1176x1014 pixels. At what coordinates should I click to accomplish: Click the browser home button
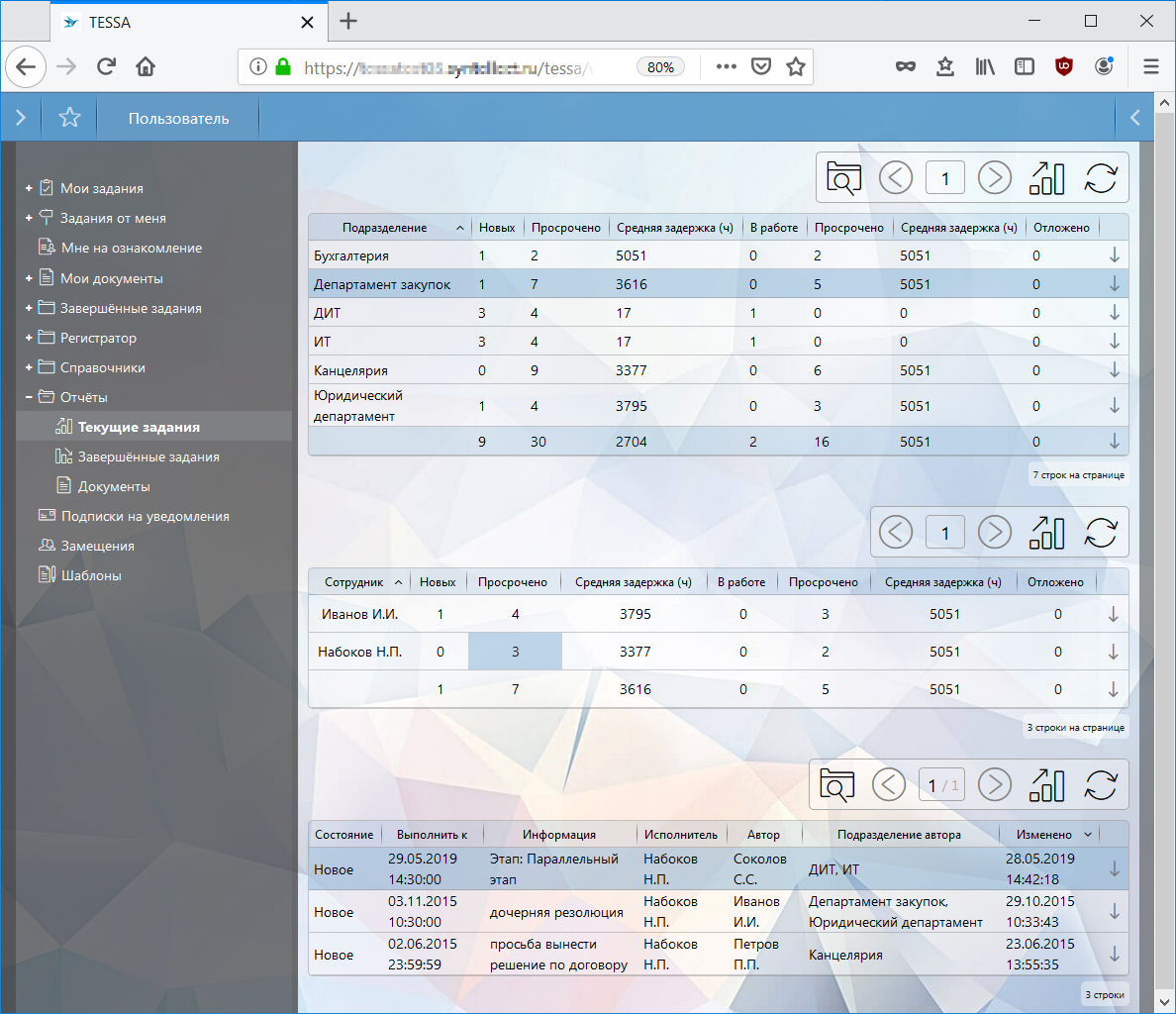pos(146,66)
